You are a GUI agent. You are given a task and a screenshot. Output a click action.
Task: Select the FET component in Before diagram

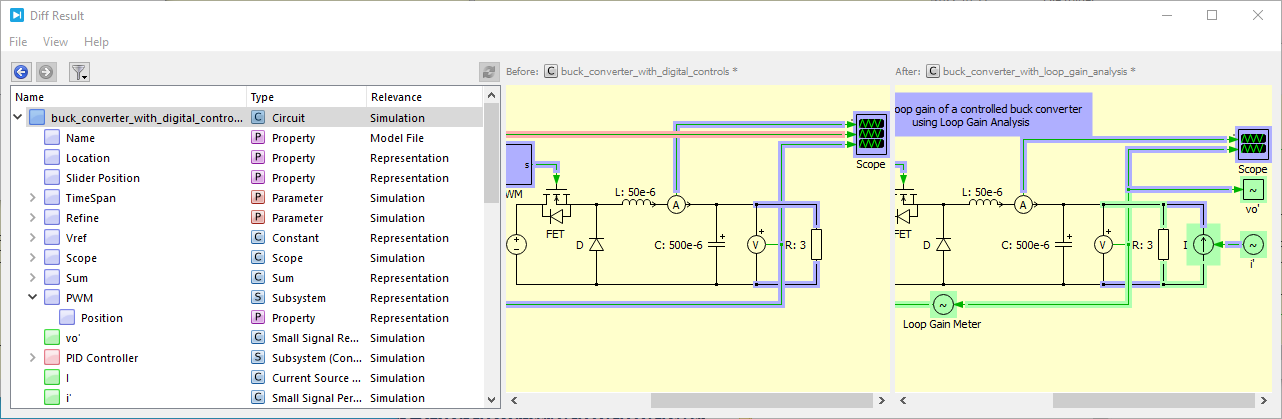coord(554,207)
